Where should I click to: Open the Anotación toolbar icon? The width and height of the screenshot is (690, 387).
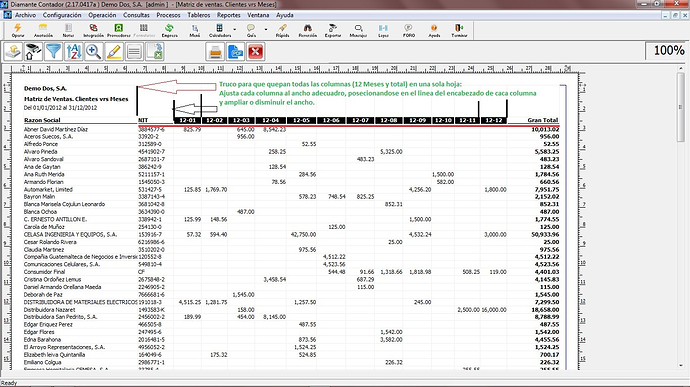coord(43,30)
